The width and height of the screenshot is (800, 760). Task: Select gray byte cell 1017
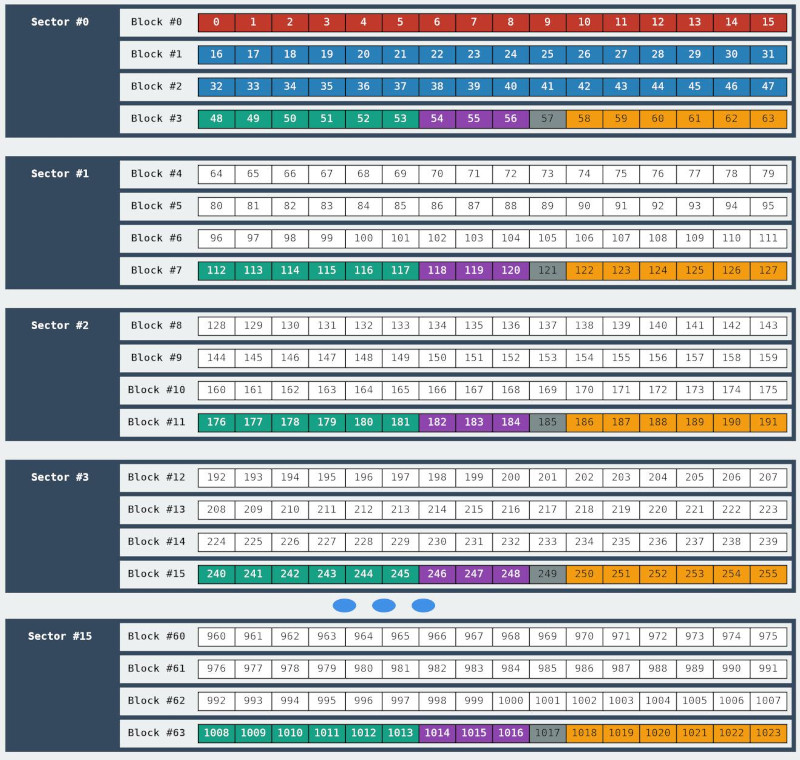point(547,733)
